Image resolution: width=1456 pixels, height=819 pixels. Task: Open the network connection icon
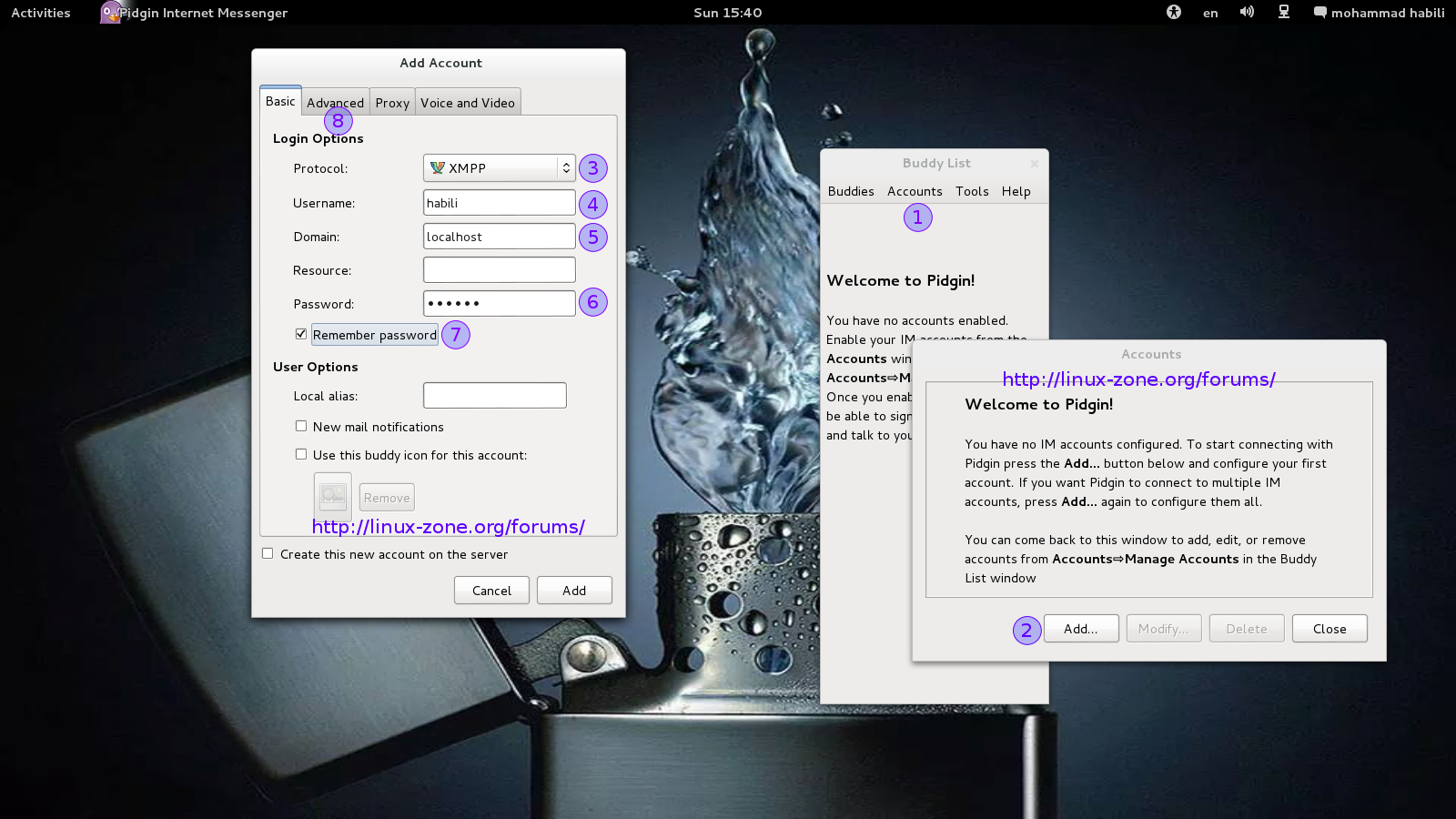(1284, 12)
